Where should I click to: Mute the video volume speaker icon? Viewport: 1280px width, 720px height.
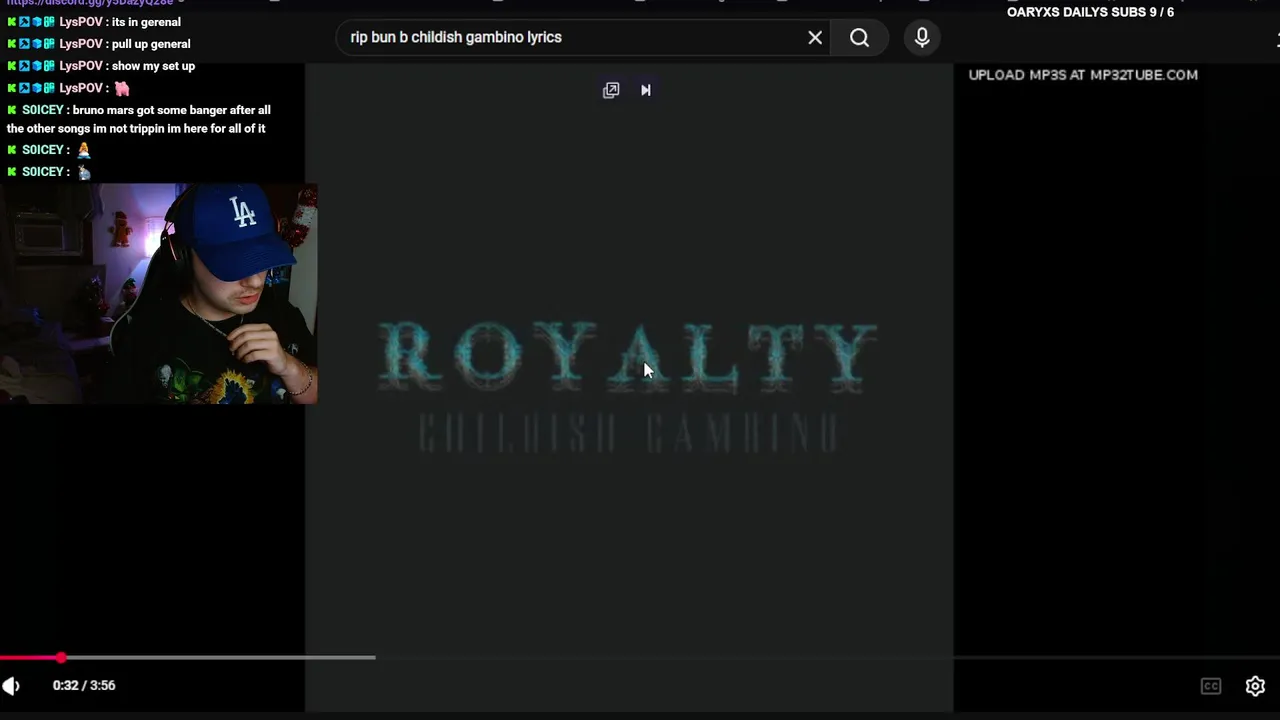(x=11, y=685)
